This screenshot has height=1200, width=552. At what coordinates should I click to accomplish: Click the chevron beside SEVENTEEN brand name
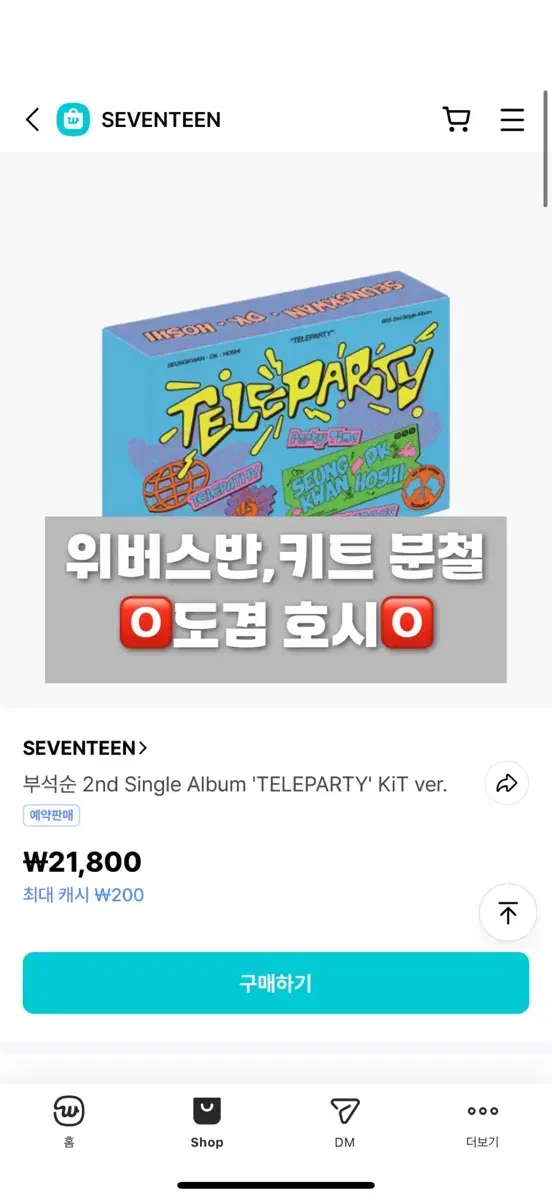tap(143, 748)
